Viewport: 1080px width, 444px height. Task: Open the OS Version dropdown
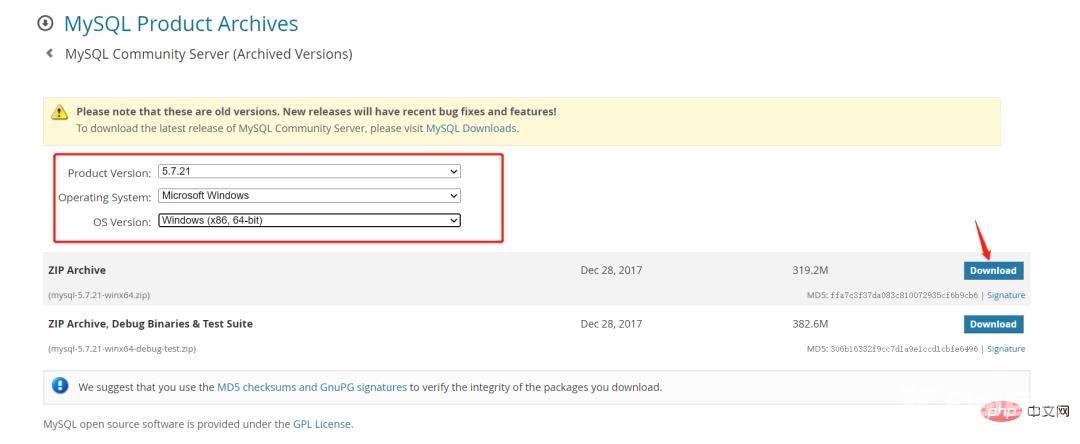pos(309,220)
